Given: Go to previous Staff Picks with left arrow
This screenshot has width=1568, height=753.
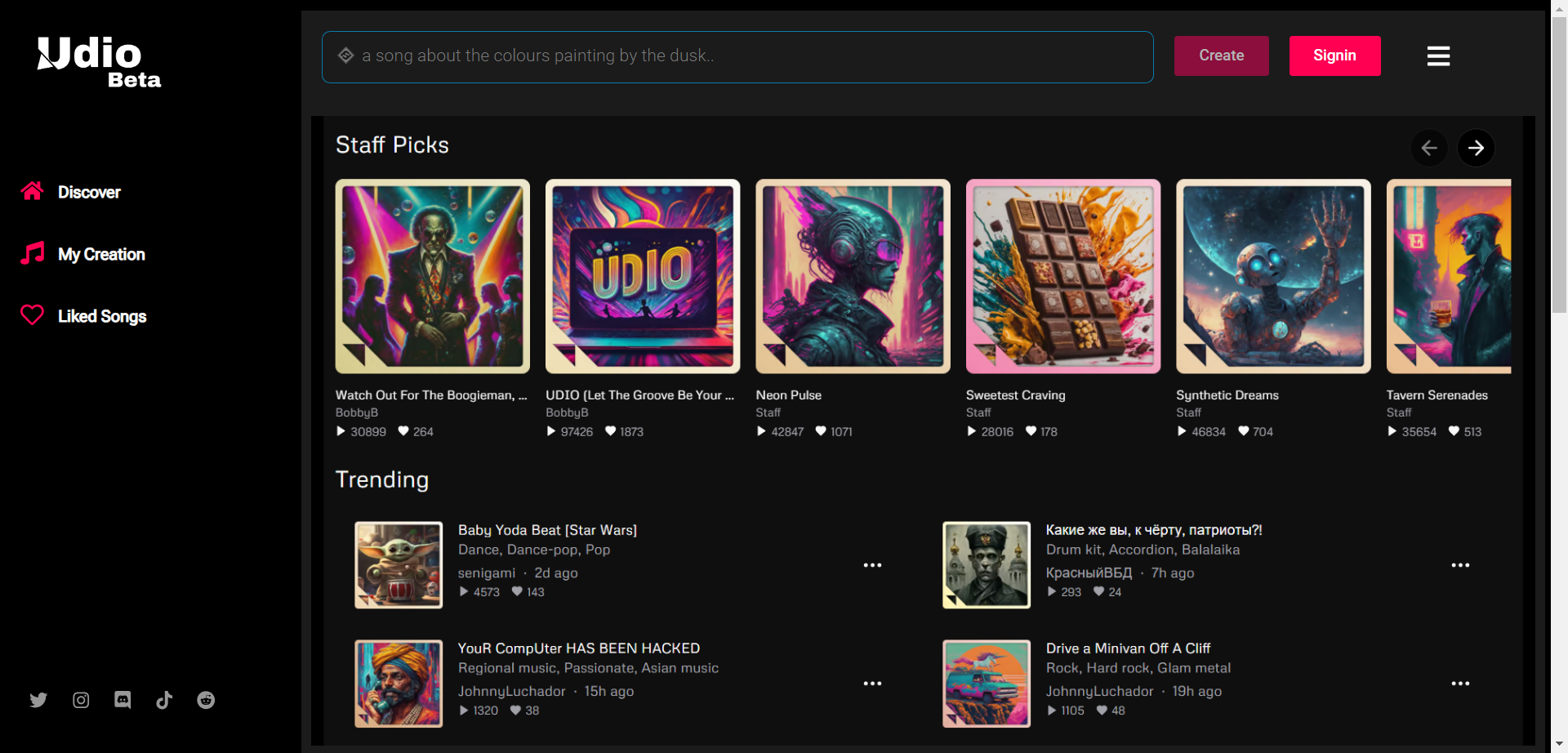Looking at the screenshot, I should [x=1429, y=148].
